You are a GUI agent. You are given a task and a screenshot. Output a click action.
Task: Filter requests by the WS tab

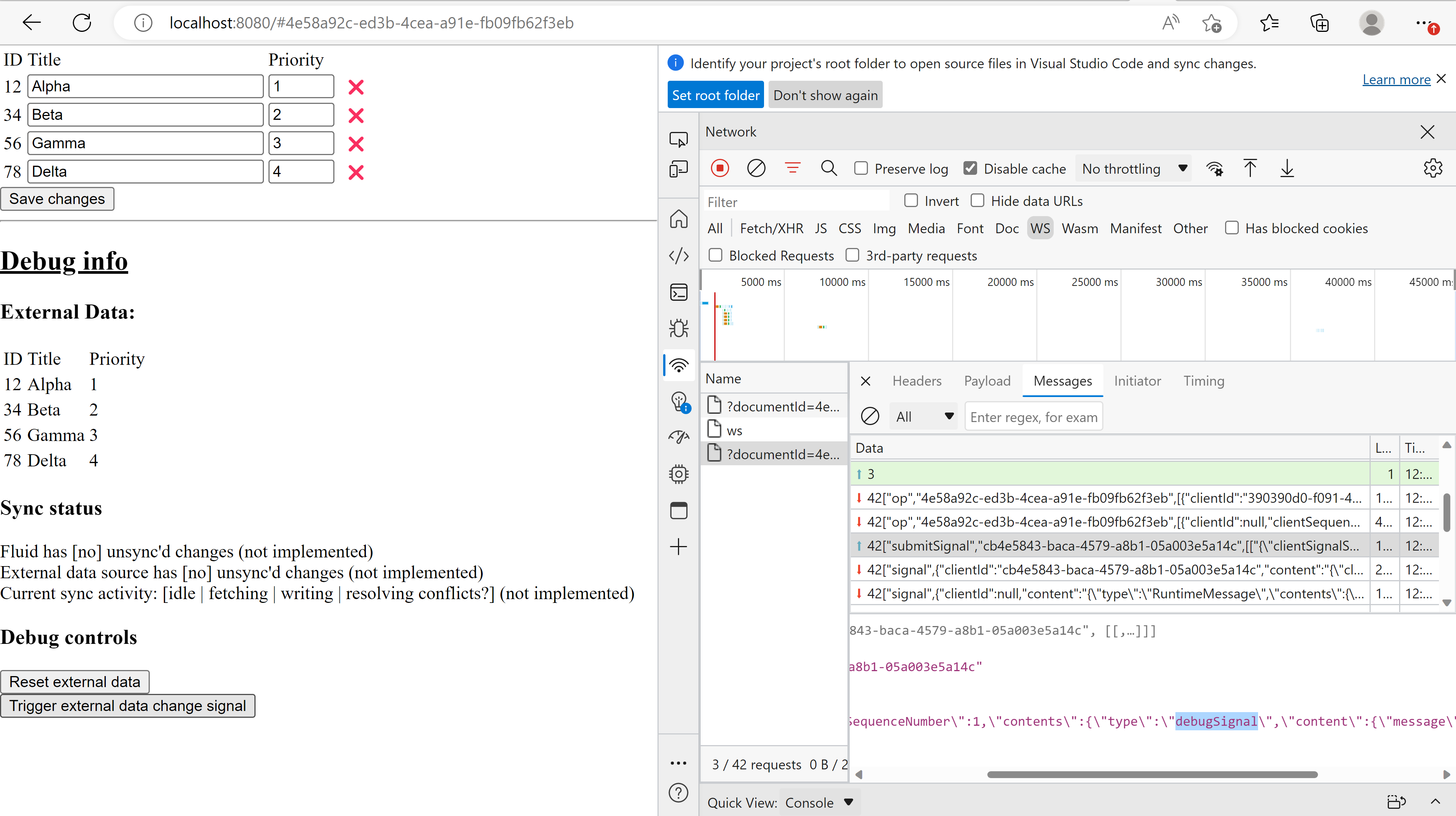point(1040,228)
